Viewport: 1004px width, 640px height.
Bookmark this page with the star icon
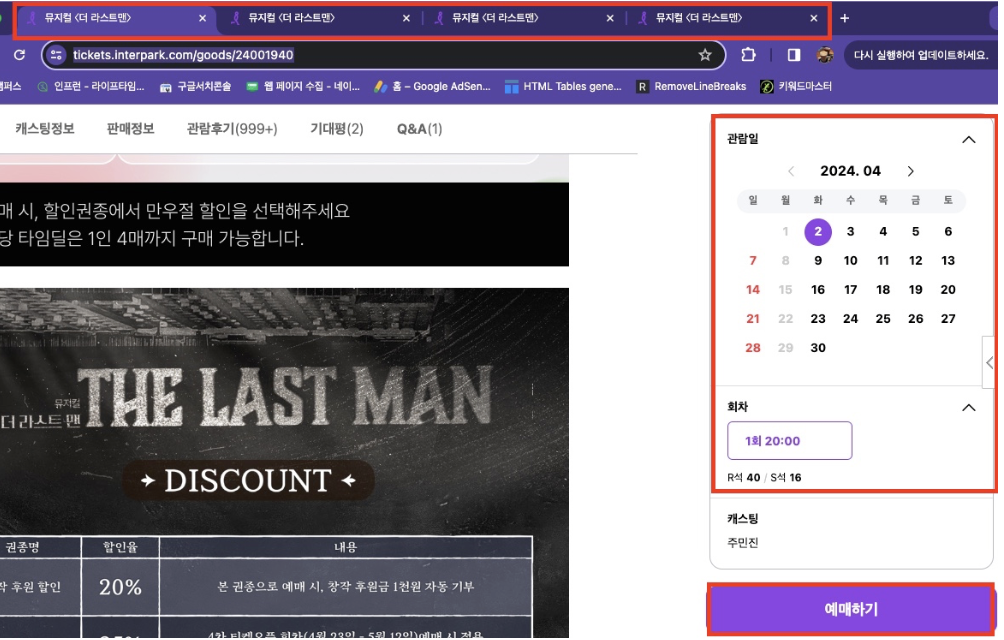tap(705, 55)
